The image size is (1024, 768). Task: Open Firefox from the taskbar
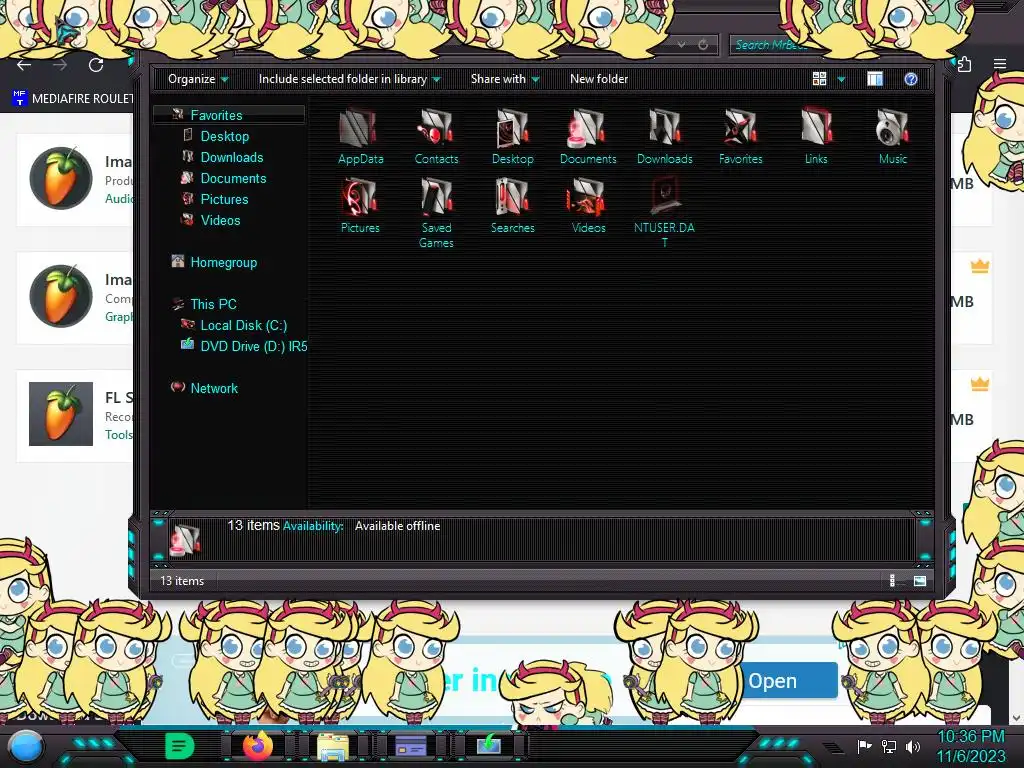pyautogui.click(x=258, y=746)
